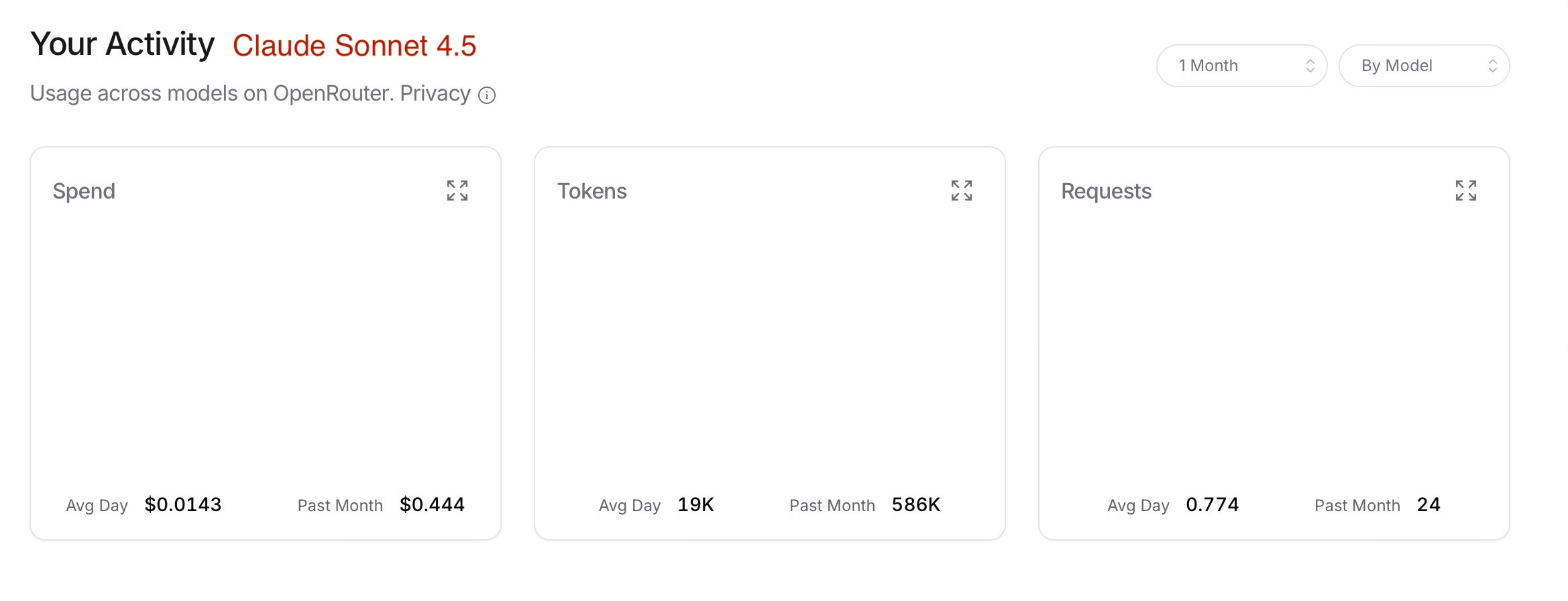Click the Requests panel header
The width and height of the screenshot is (1568, 601).
[x=1106, y=190]
